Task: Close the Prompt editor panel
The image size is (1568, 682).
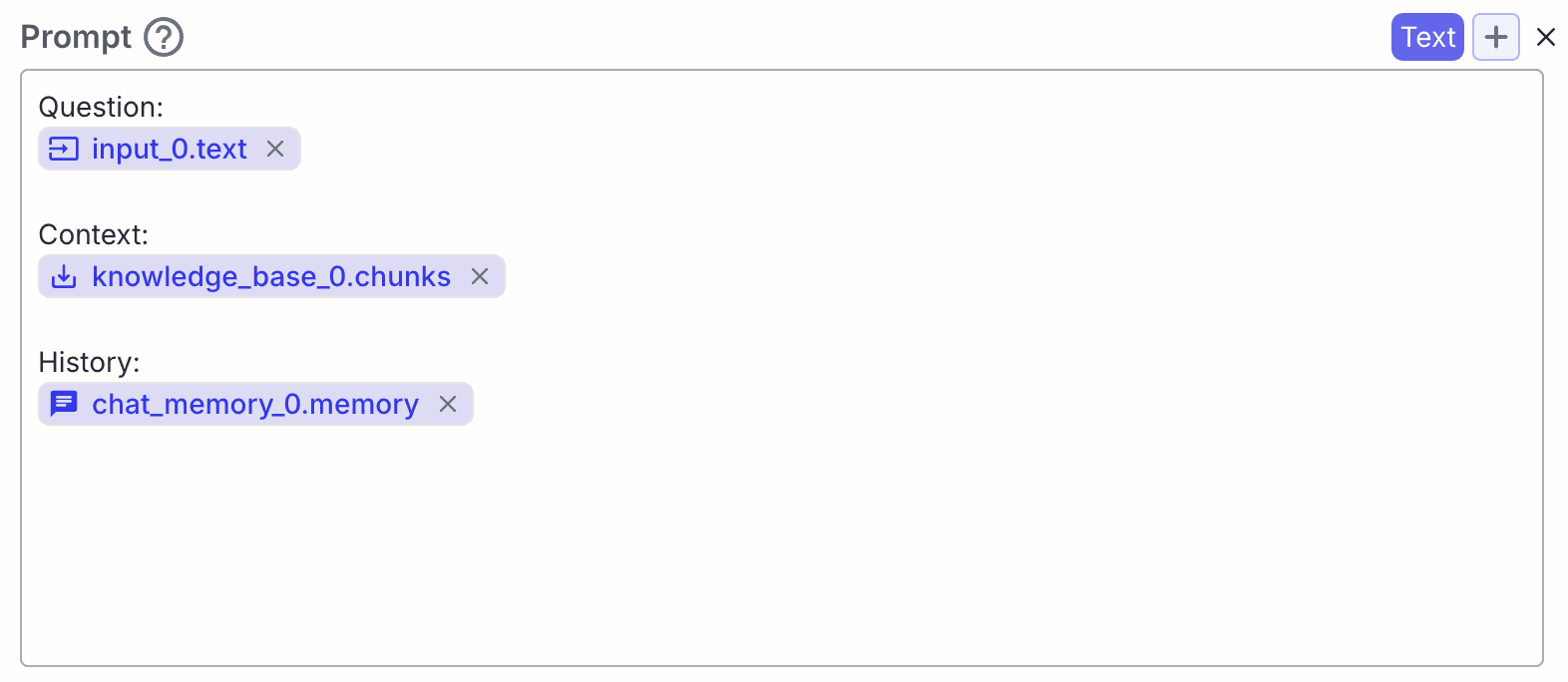Action: pos(1546,37)
